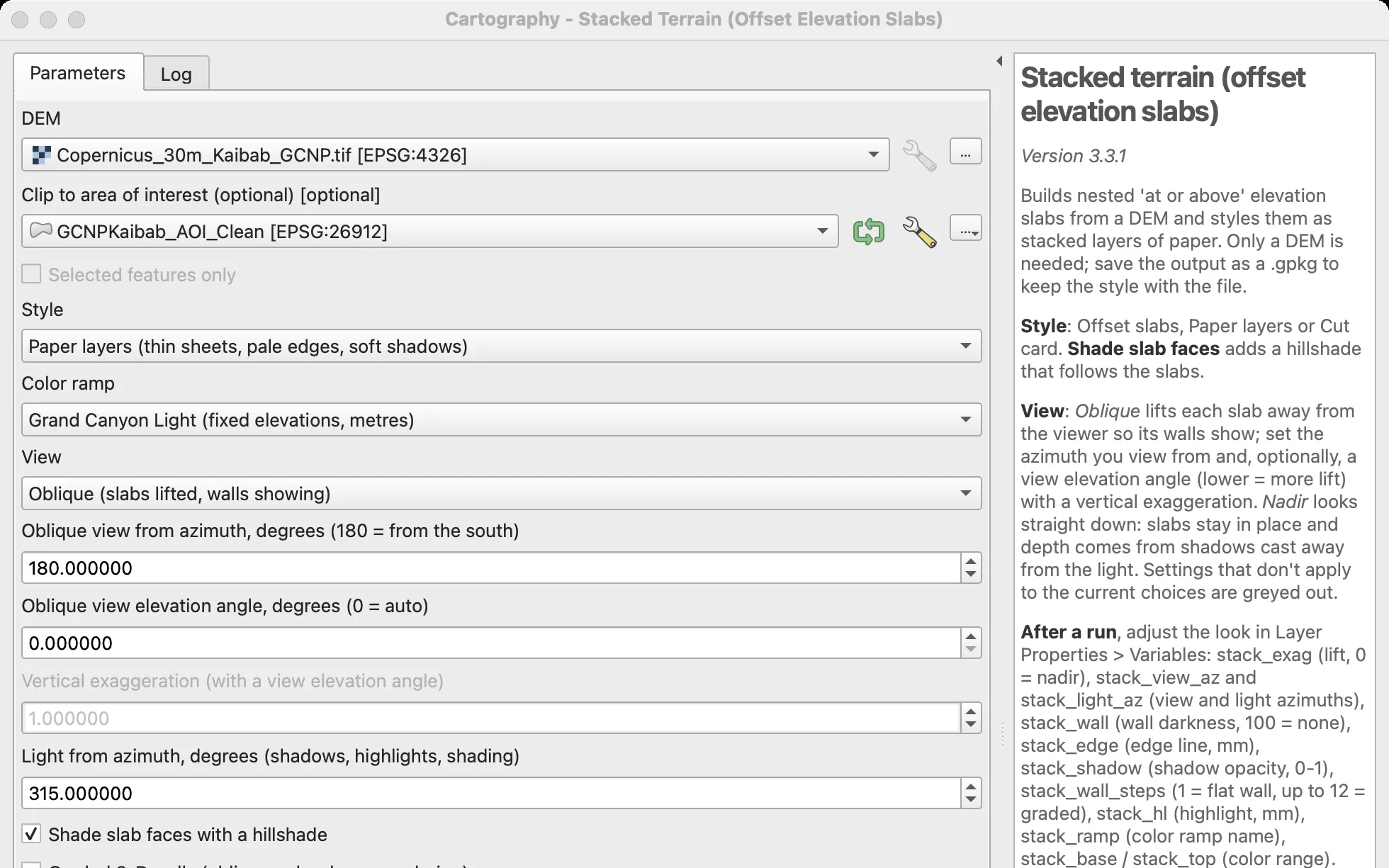Open the Style dropdown showing Paper layers

501,346
